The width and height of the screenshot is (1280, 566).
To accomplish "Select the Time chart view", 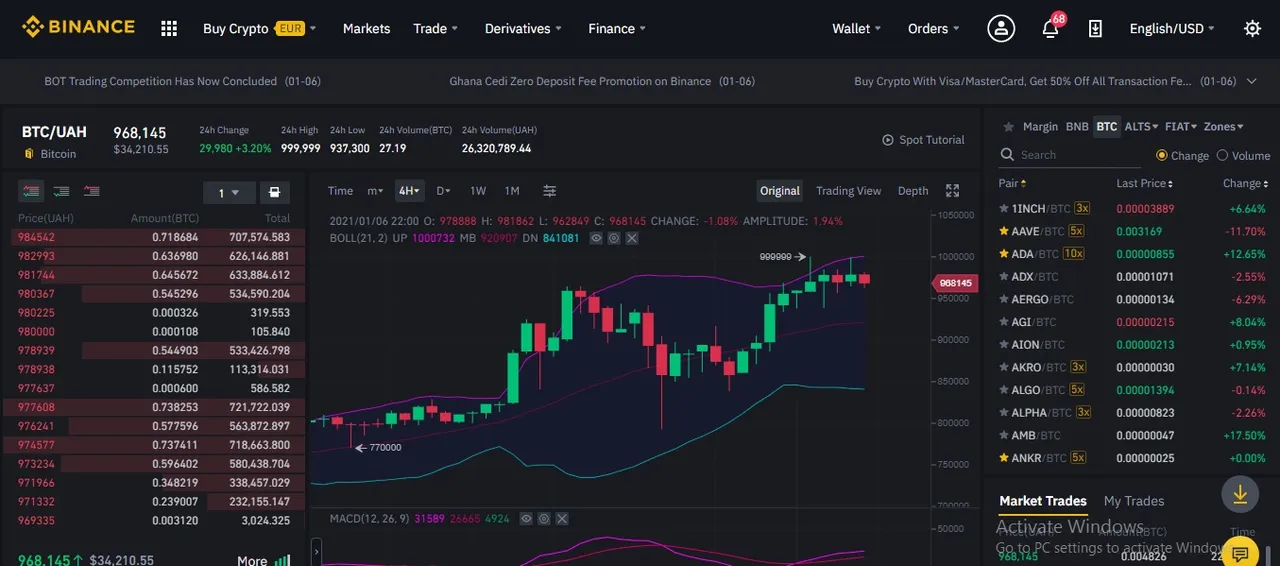I will pos(340,191).
